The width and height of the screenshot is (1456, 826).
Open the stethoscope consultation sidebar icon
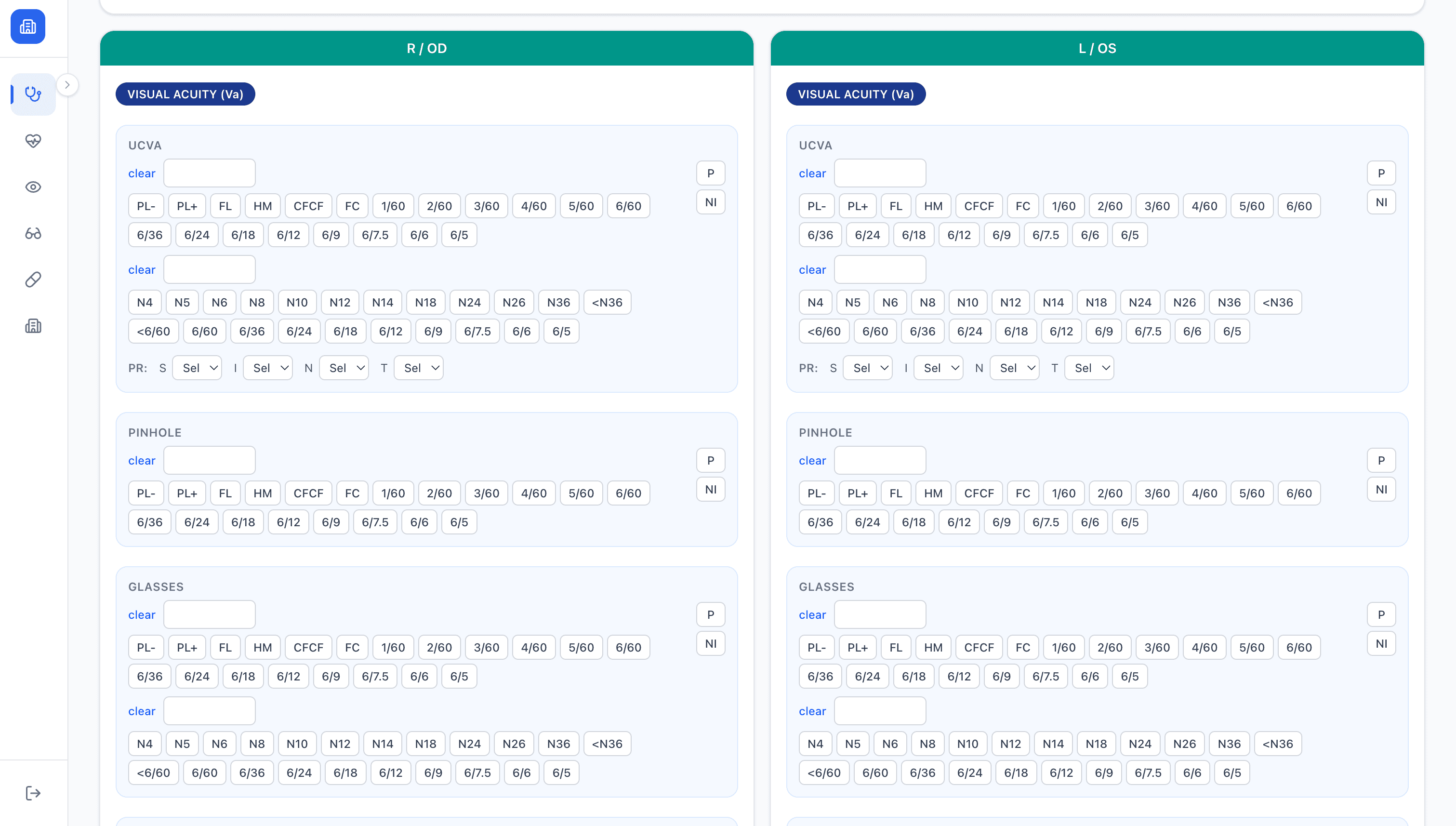tap(33, 94)
